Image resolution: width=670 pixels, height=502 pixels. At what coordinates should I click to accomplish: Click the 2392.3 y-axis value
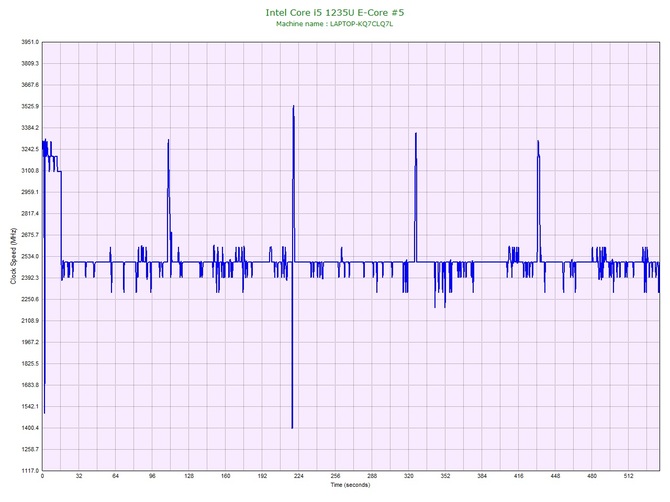coord(30,278)
